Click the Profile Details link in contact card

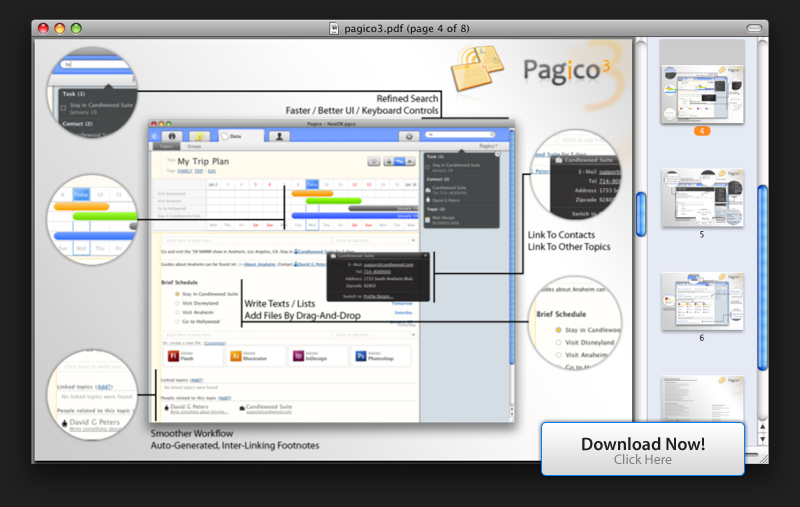point(378,296)
